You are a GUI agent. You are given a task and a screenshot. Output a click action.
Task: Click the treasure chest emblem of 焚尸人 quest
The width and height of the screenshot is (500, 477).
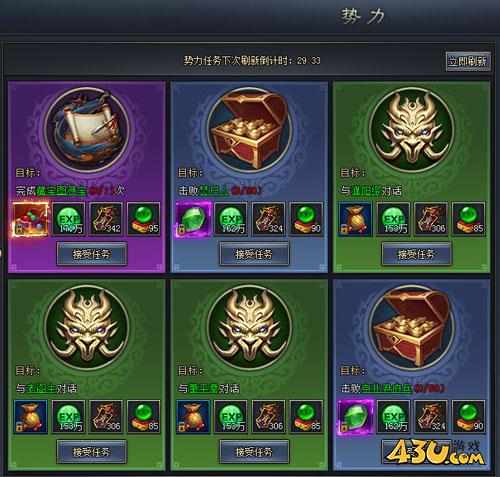pyautogui.click(x=249, y=130)
